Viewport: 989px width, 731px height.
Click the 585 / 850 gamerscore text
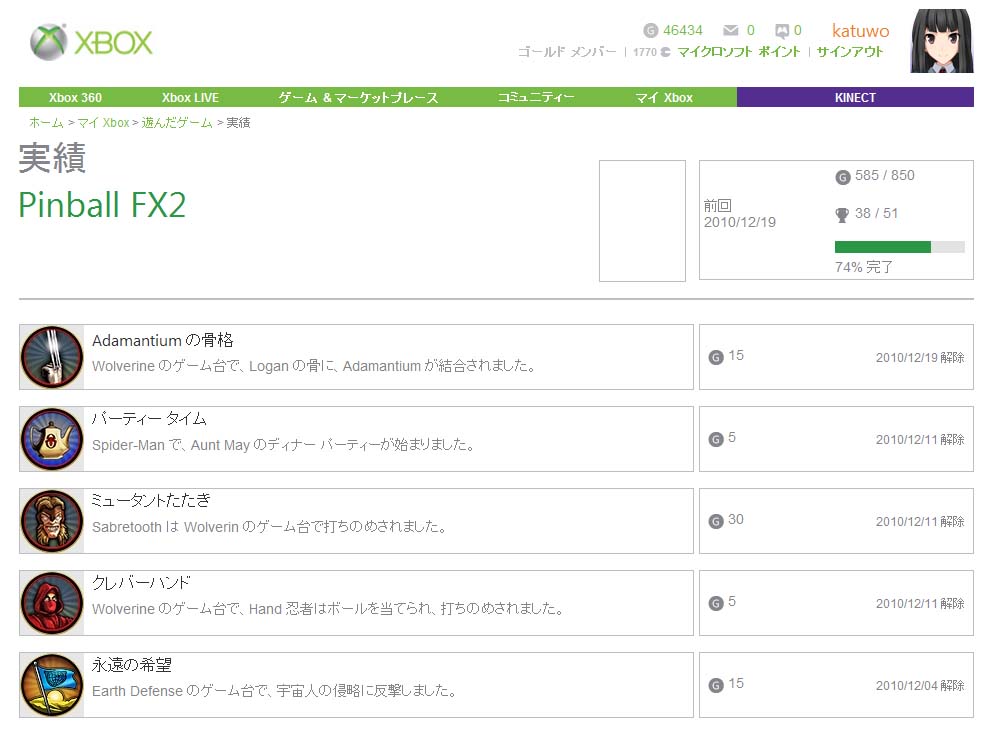coord(884,175)
